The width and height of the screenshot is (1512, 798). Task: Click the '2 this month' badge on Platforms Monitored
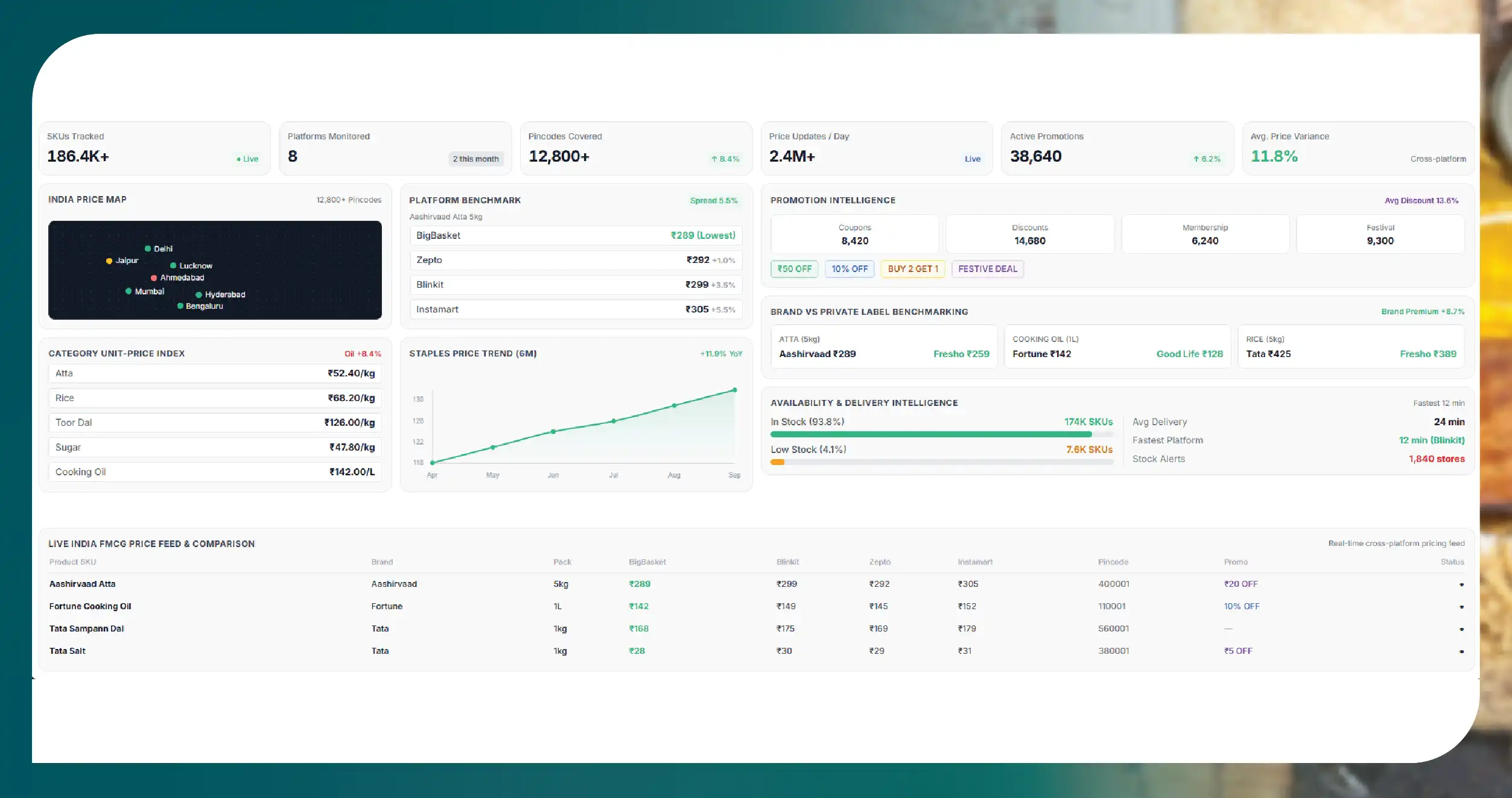(x=476, y=159)
